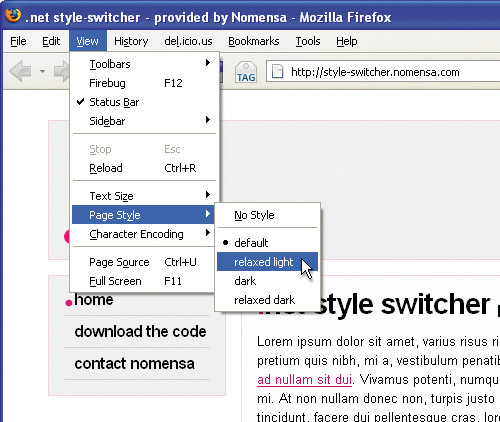
Task: Click the download the code link
Action: point(140,331)
